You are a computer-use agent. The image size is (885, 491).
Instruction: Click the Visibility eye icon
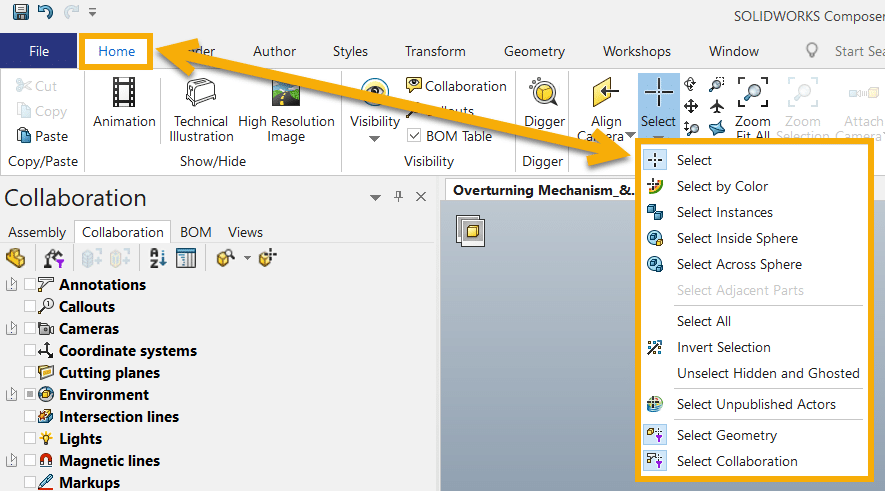(375, 93)
